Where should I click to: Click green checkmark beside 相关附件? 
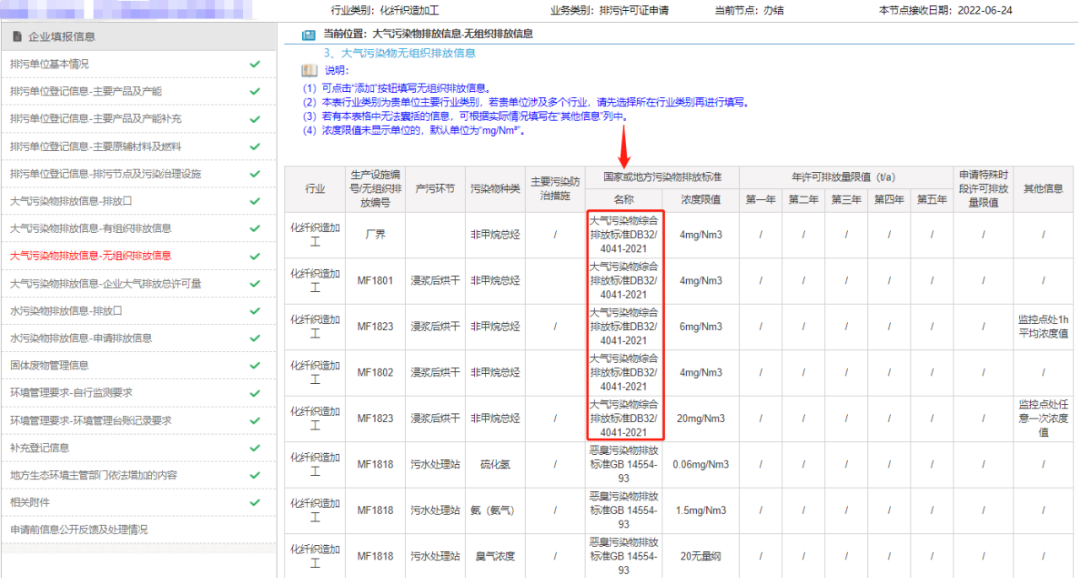pos(255,502)
